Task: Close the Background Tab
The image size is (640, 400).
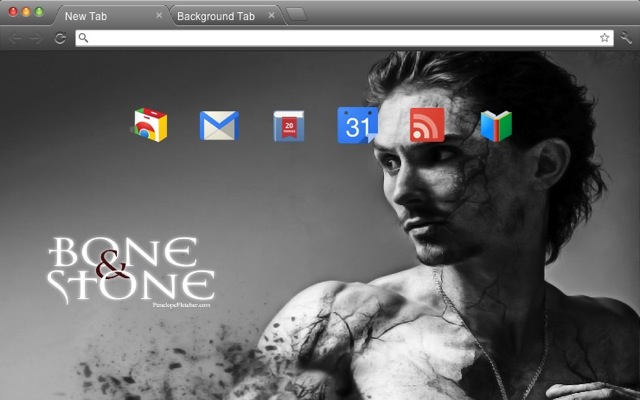Action: [x=271, y=16]
